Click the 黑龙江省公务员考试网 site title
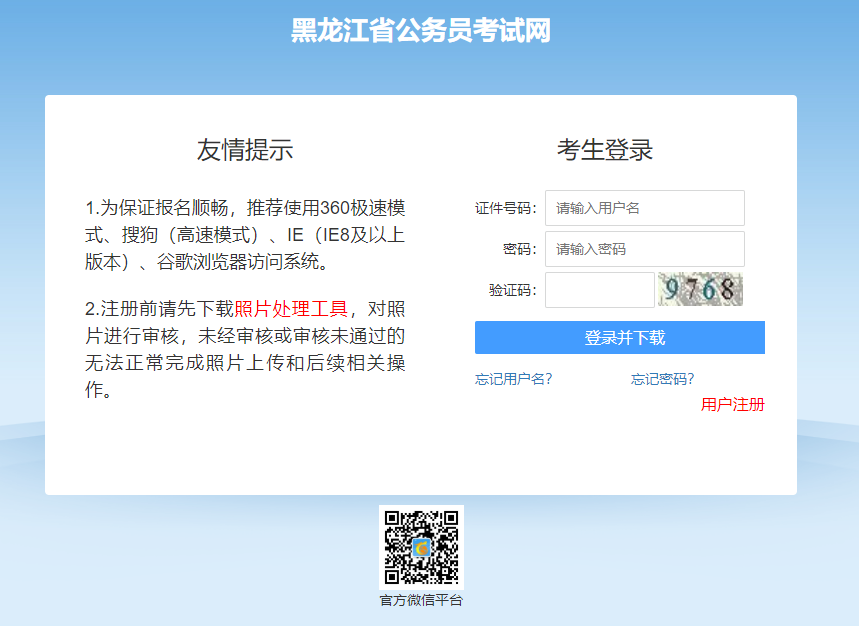This screenshot has height=626, width=859. [421, 31]
